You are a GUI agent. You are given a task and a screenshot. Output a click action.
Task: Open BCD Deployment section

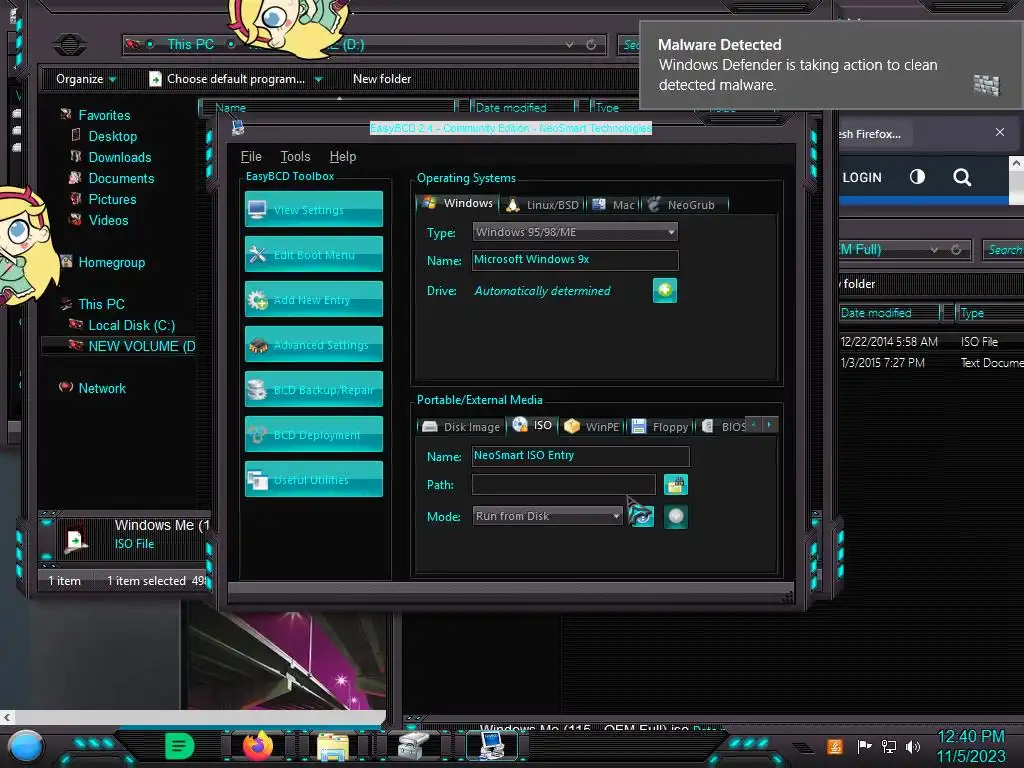[313, 435]
